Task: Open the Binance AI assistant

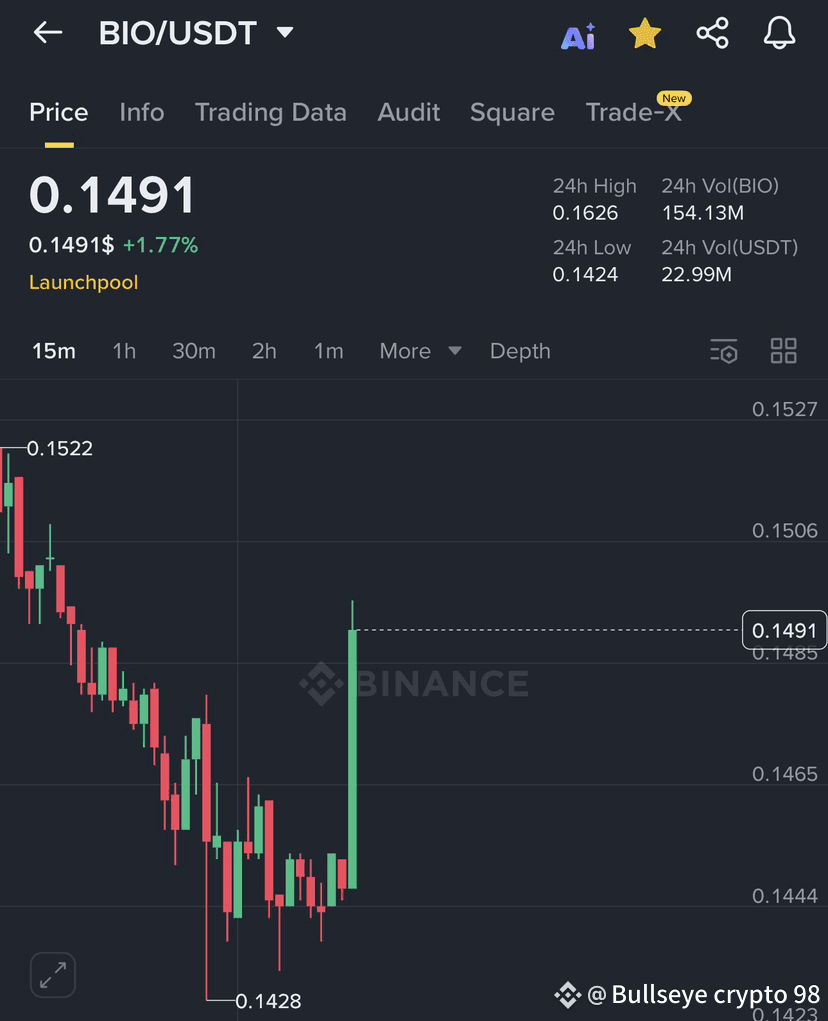Action: pos(578,33)
